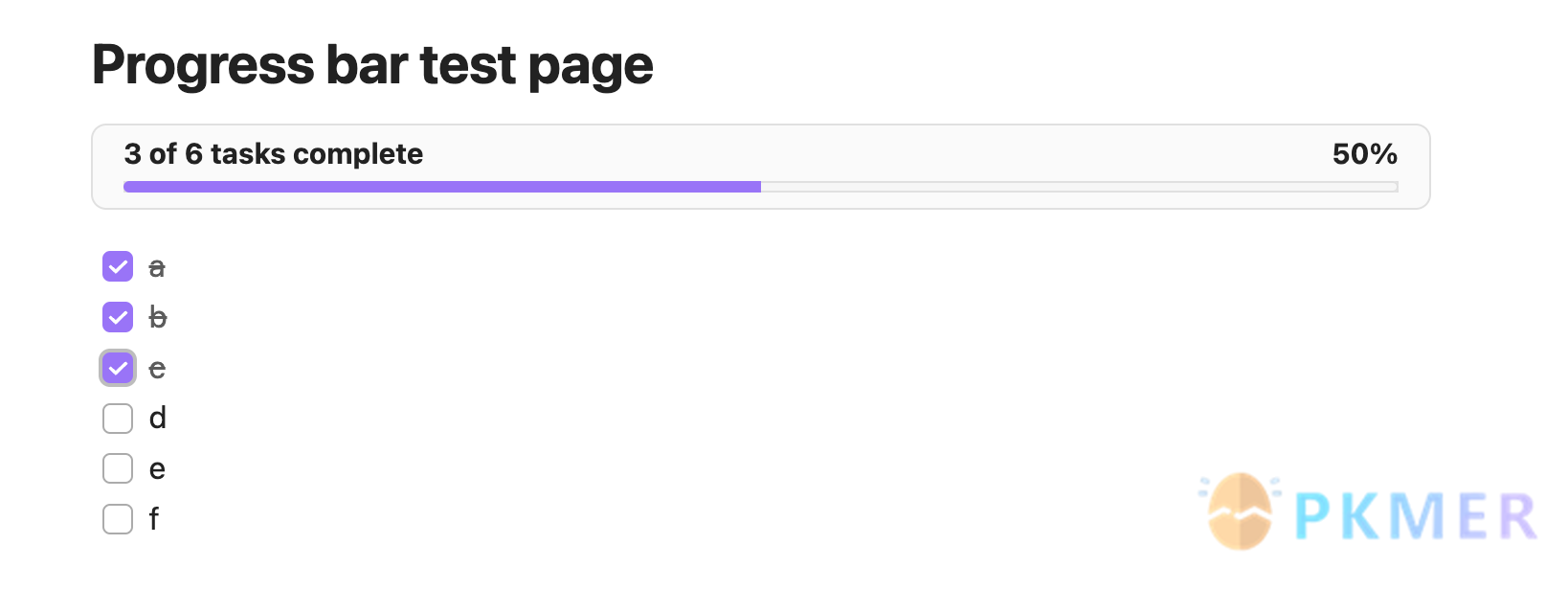This screenshot has height=590, width=1568.
Task: Mark task f as complete
Action: [118, 519]
